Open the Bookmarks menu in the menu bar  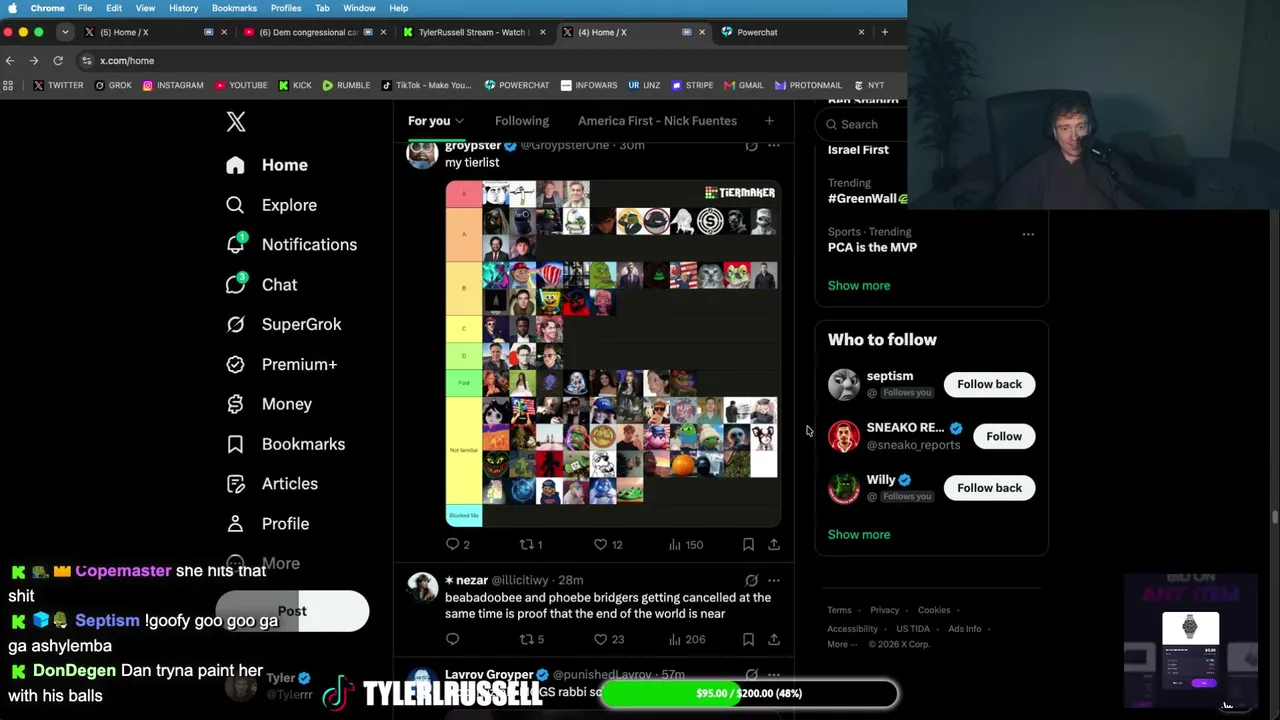(234, 8)
